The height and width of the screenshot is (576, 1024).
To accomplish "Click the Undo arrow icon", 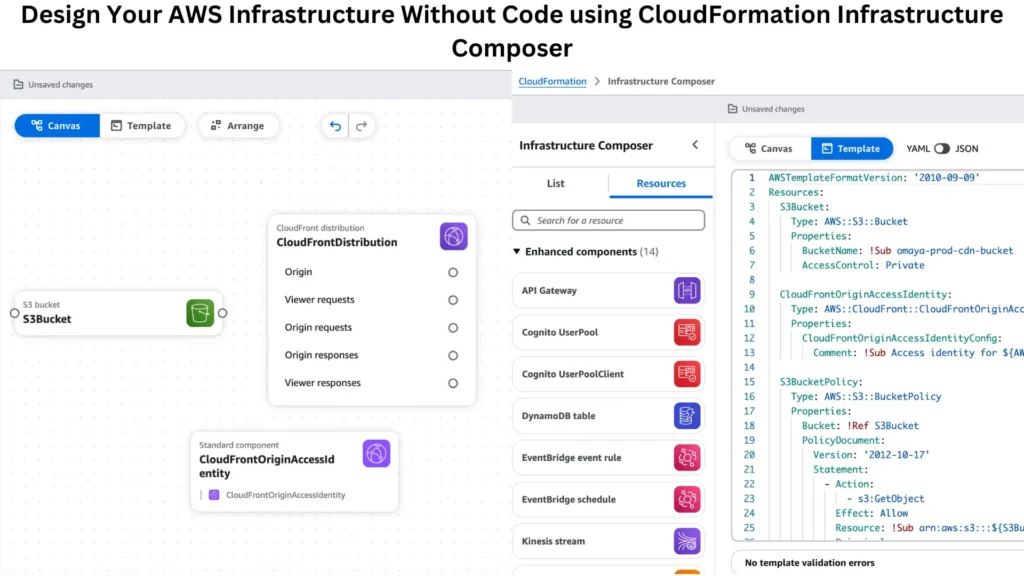I will pyautogui.click(x=335, y=126).
